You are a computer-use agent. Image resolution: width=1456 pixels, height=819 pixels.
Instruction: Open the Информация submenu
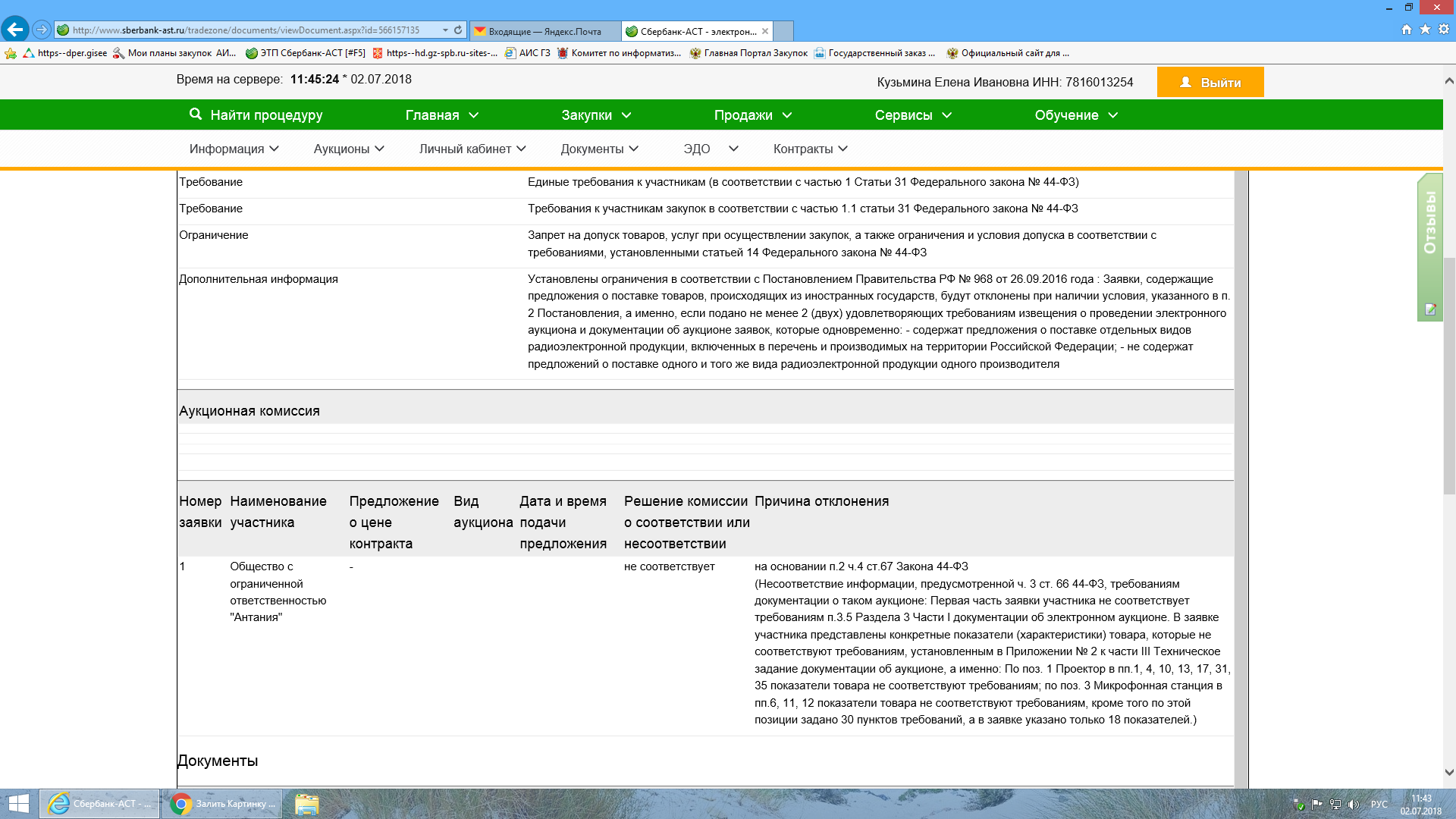click(234, 149)
